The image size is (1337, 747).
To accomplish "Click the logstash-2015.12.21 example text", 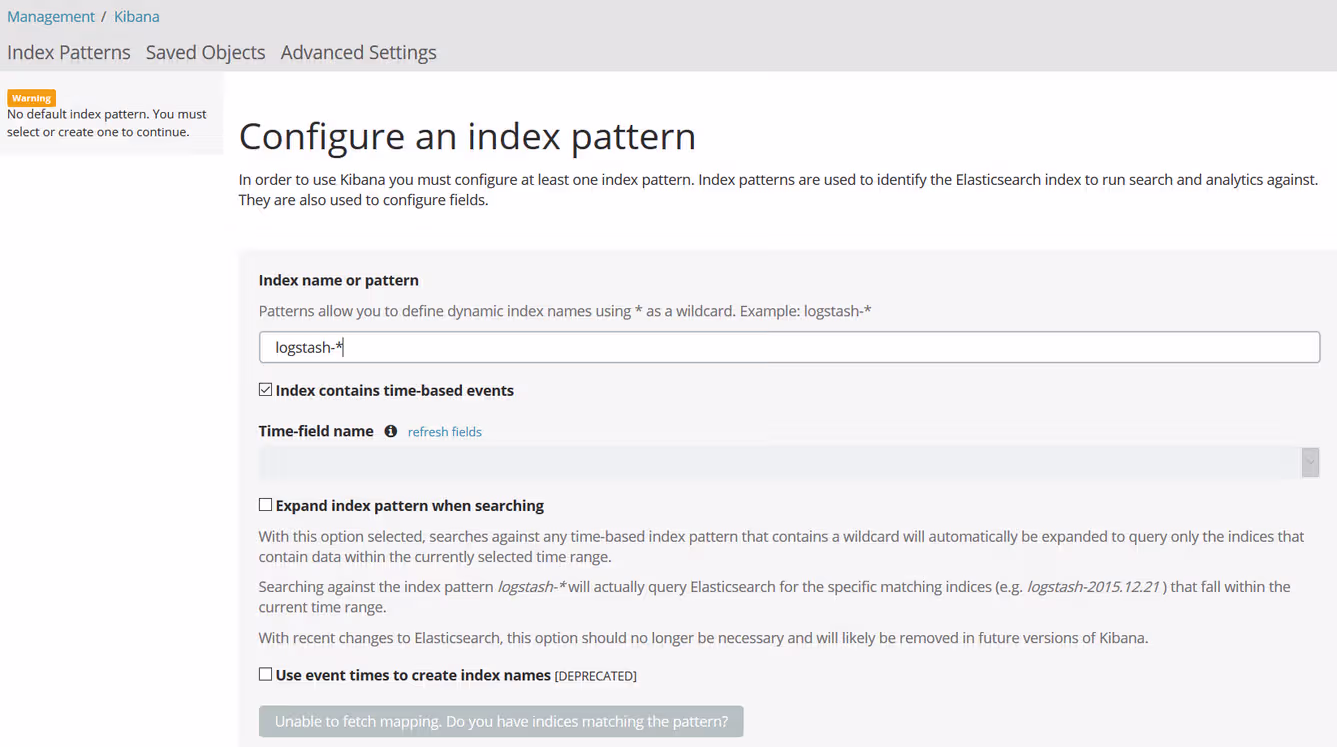I will pyautogui.click(x=1093, y=586).
